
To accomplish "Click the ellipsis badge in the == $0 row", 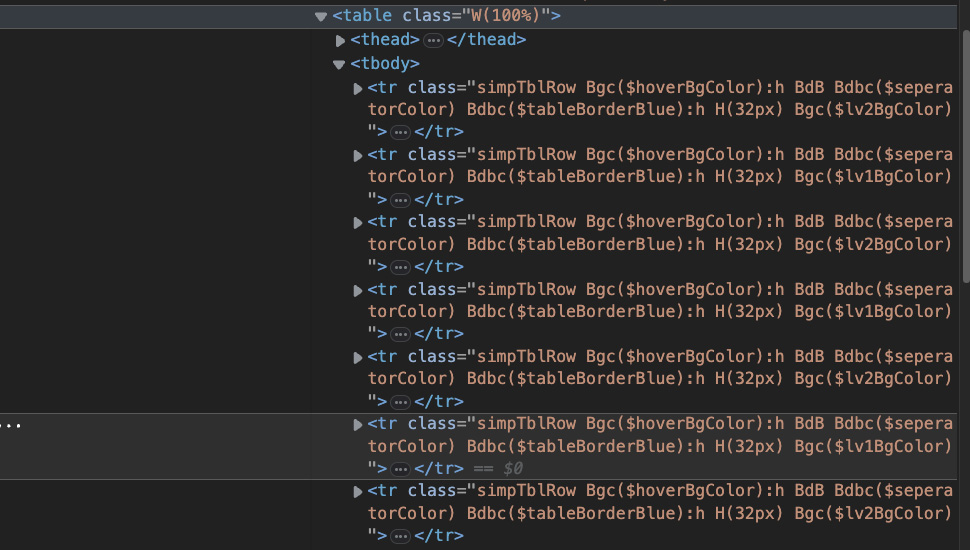I will (x=400, y=470).
